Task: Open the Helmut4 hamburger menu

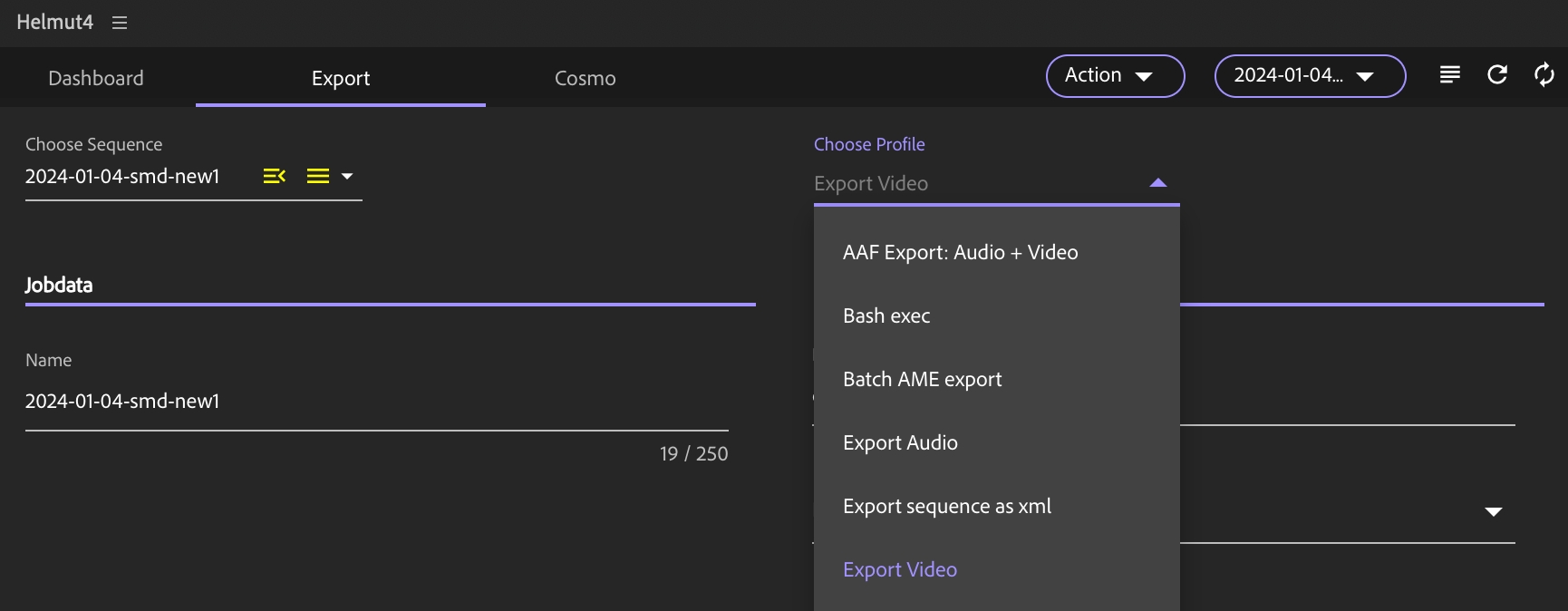Action: click(120, 23)
